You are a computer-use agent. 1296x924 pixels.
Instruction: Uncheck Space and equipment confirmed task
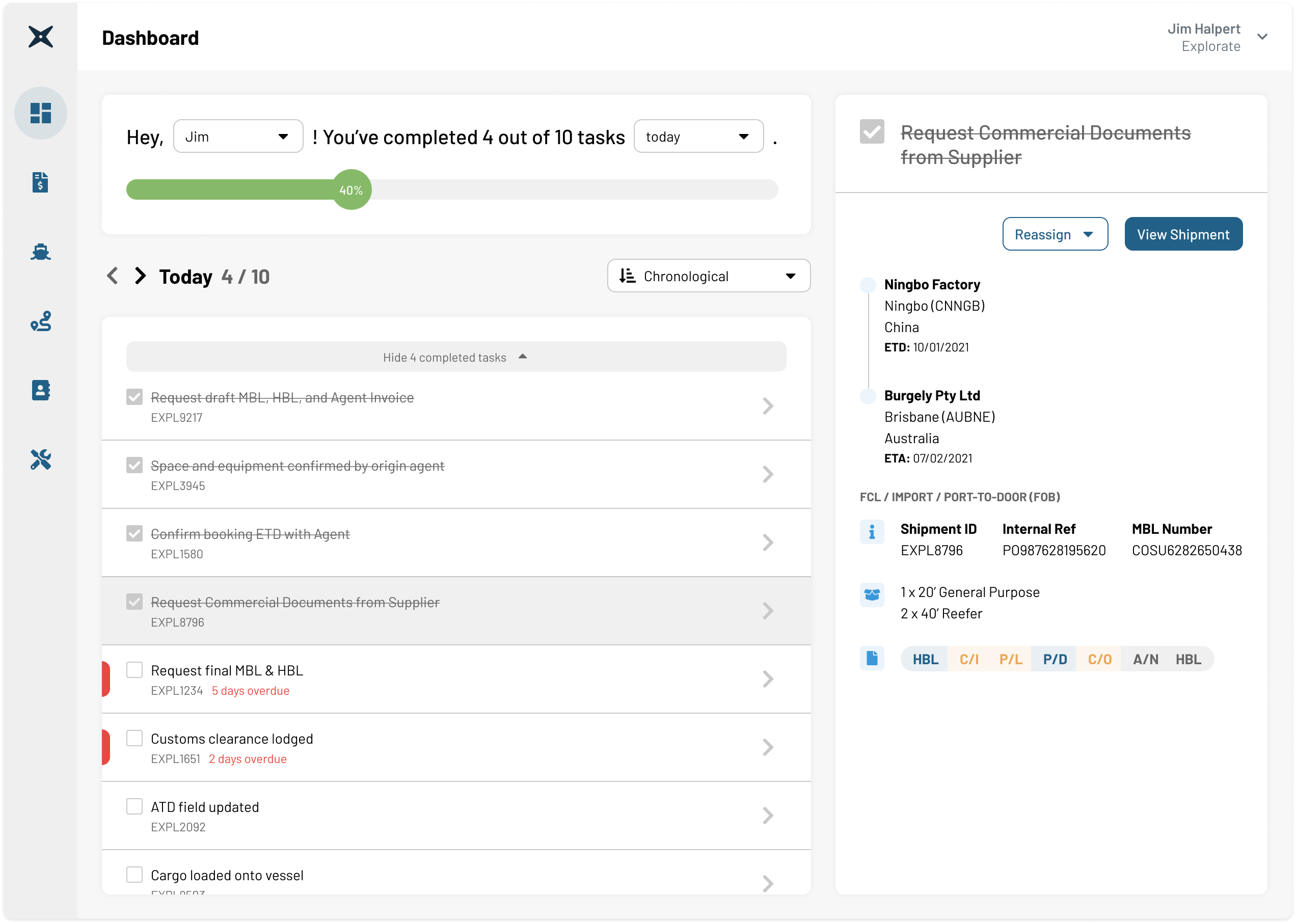[x=134, y=466]
